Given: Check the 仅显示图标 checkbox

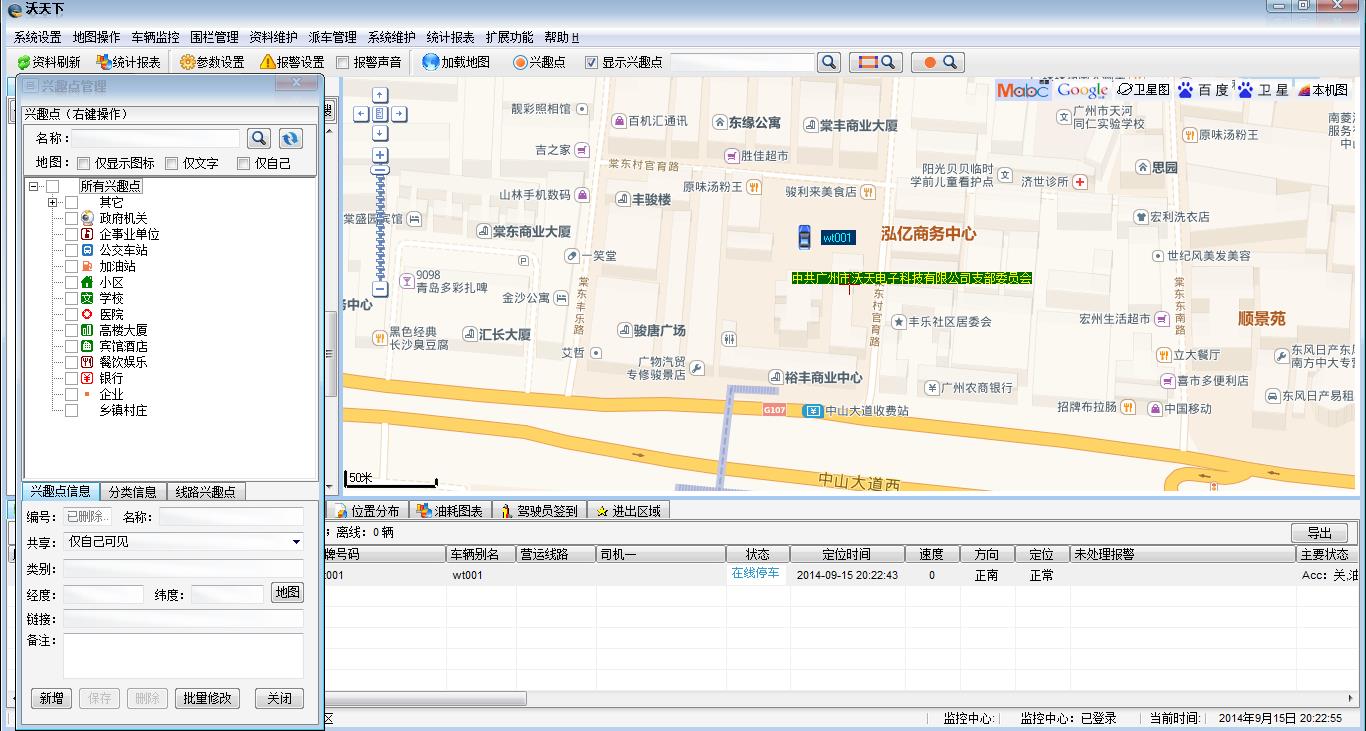Looking at the screenshot, I should pyautogui.click(x=84, y=163).
